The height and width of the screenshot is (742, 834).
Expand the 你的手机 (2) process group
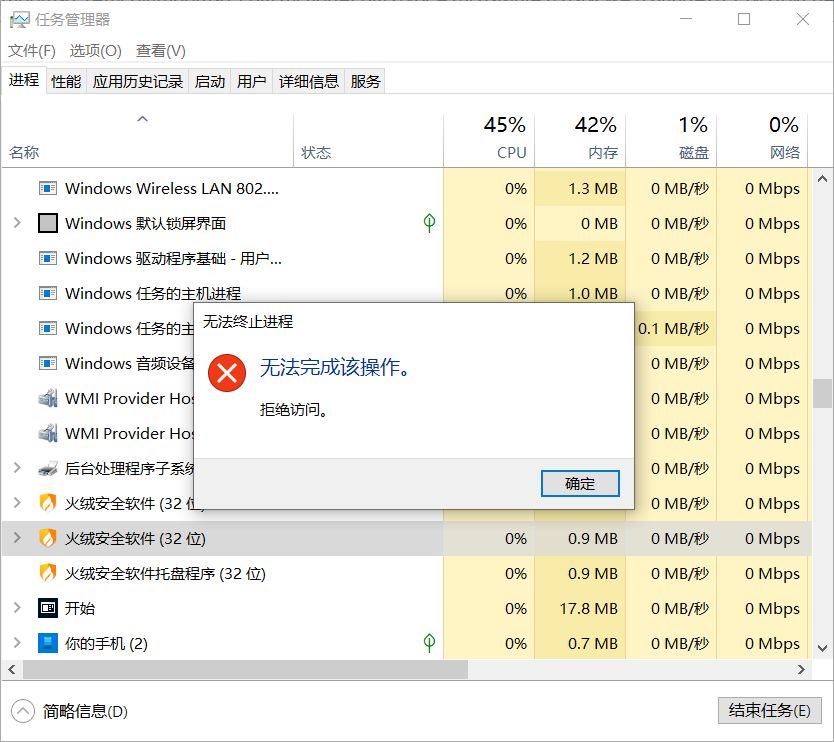click(x=17, y=643)
